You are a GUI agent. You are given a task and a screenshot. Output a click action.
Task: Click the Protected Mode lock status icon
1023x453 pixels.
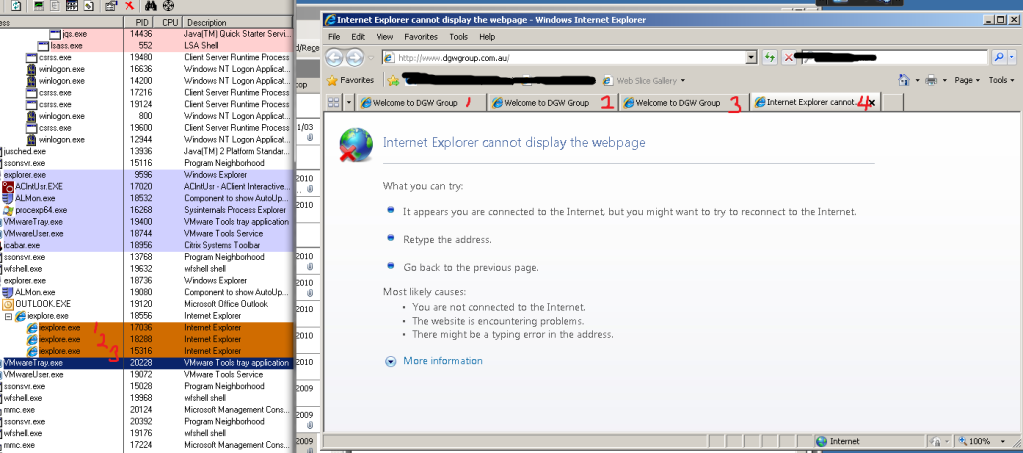point(936,441)
